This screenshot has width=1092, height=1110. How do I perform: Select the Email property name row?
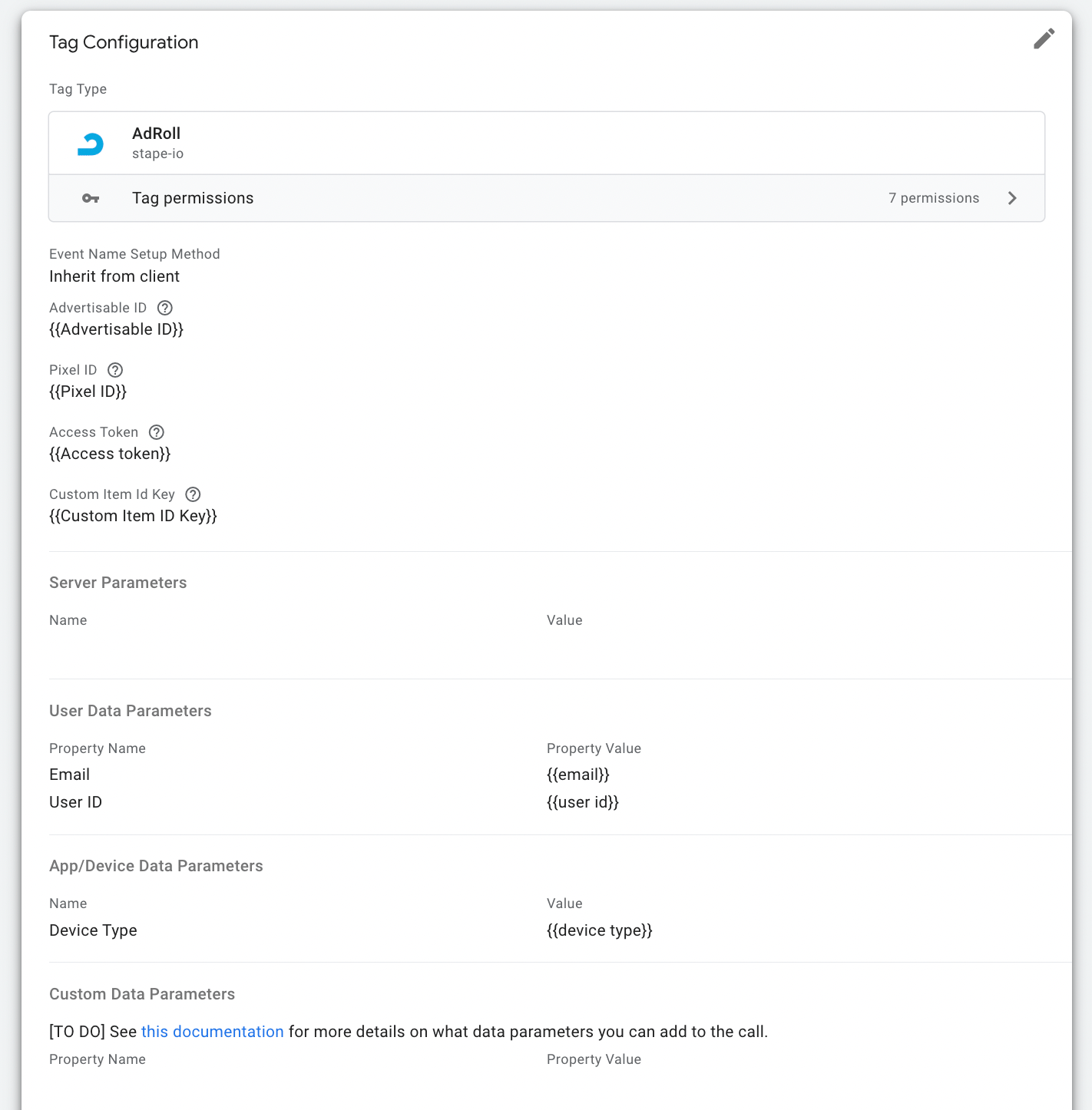[70, 775]
